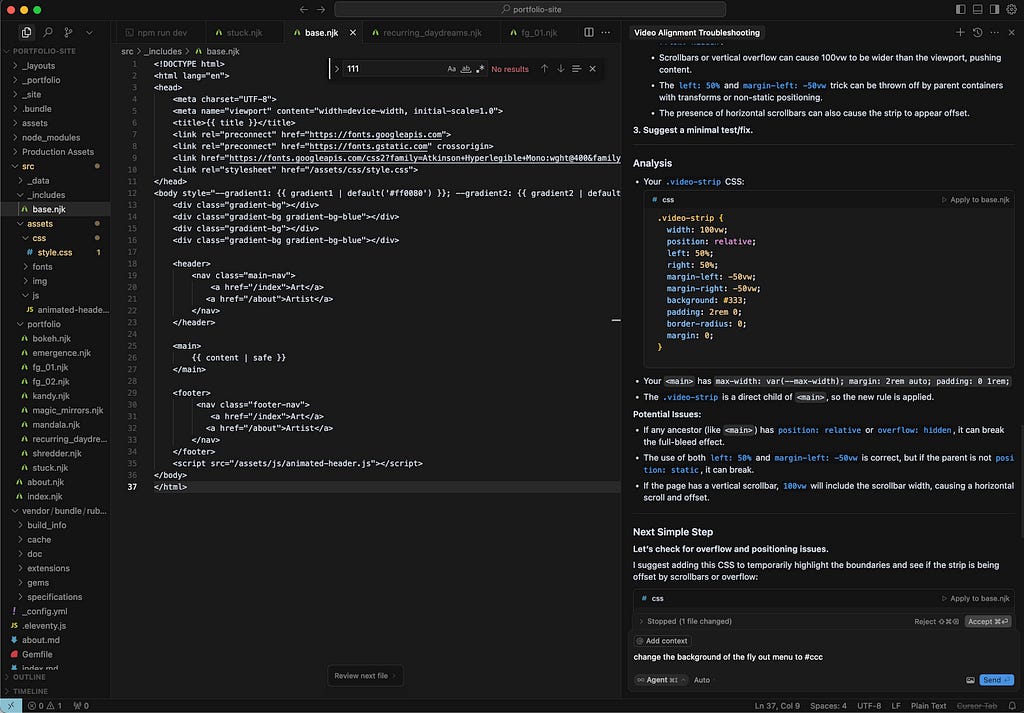The height and width of the screenshot is (713, 1024).
Task: Open settings gear in title bar
Action: pyautogui.click(x=1012, y=9)
